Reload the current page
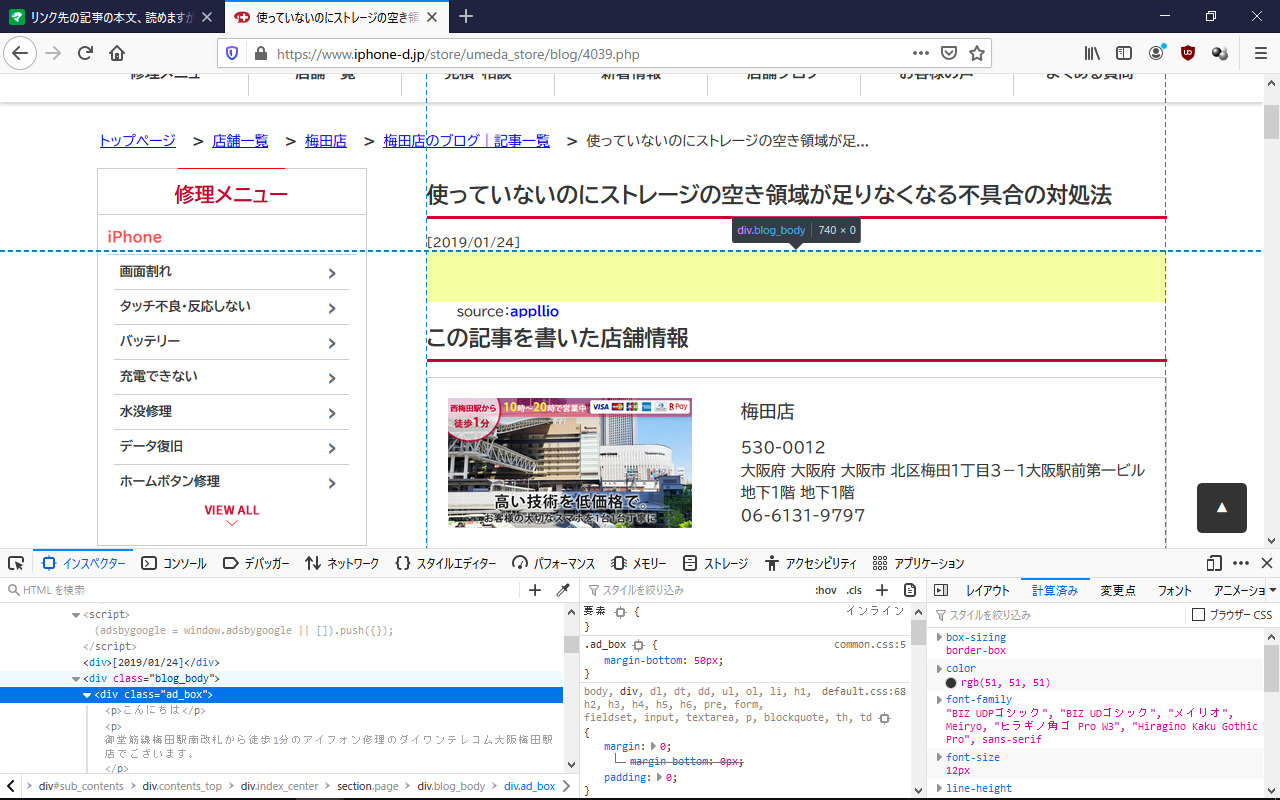The height and width of the screenshot is (800, 1280). coord(85,53)
